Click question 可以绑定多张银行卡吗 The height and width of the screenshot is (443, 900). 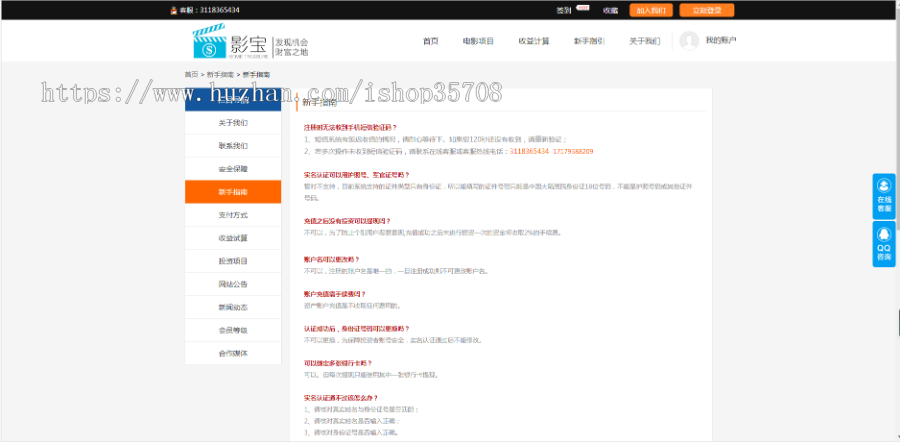(x=338, y=363)
